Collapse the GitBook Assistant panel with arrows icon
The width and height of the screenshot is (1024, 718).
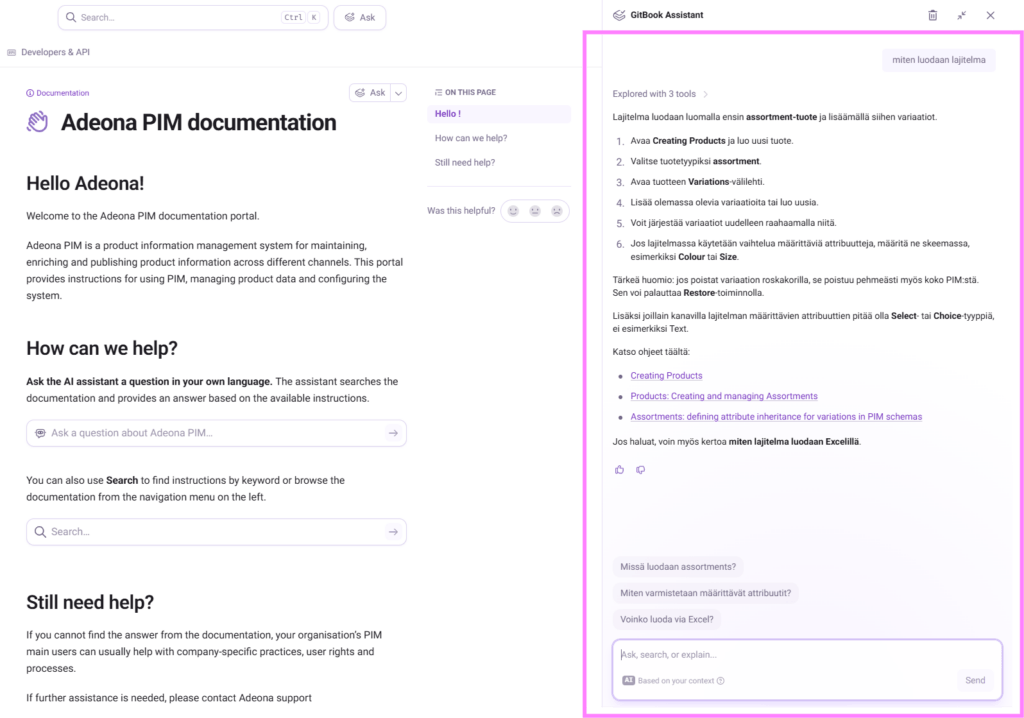pos(961,15)
